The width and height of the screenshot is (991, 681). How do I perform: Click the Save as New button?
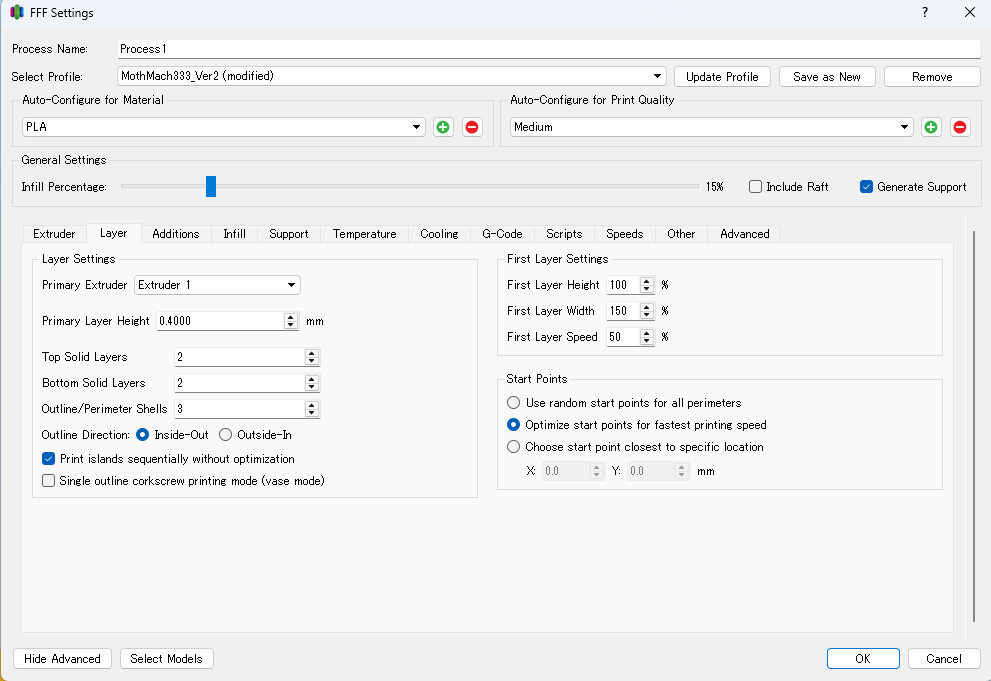click(827, 76)
